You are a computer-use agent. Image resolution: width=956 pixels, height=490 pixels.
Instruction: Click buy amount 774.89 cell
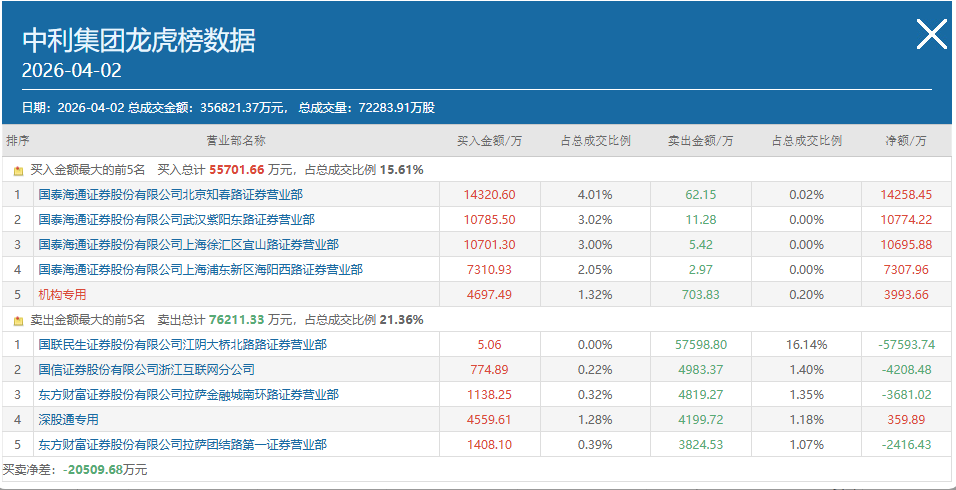click(x=490, y=370)
